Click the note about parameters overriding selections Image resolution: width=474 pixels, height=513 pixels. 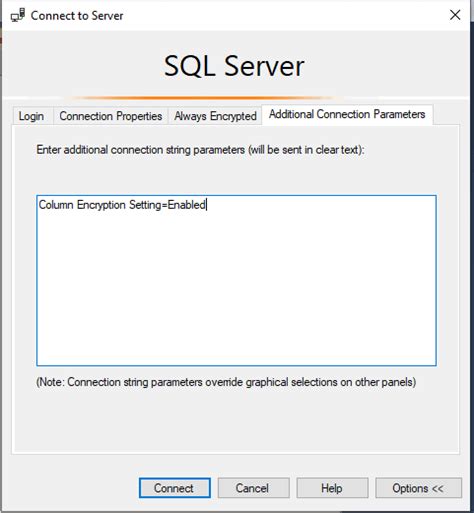226,382
